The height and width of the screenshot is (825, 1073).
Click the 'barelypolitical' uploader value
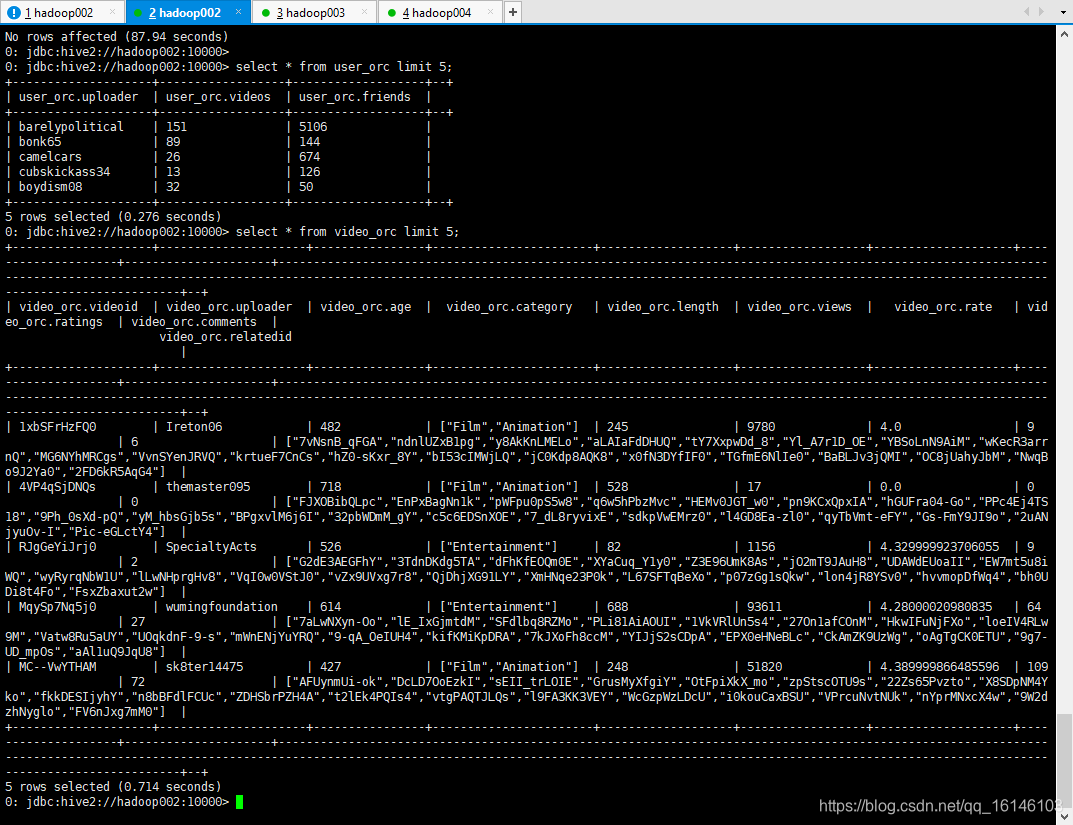71,127
